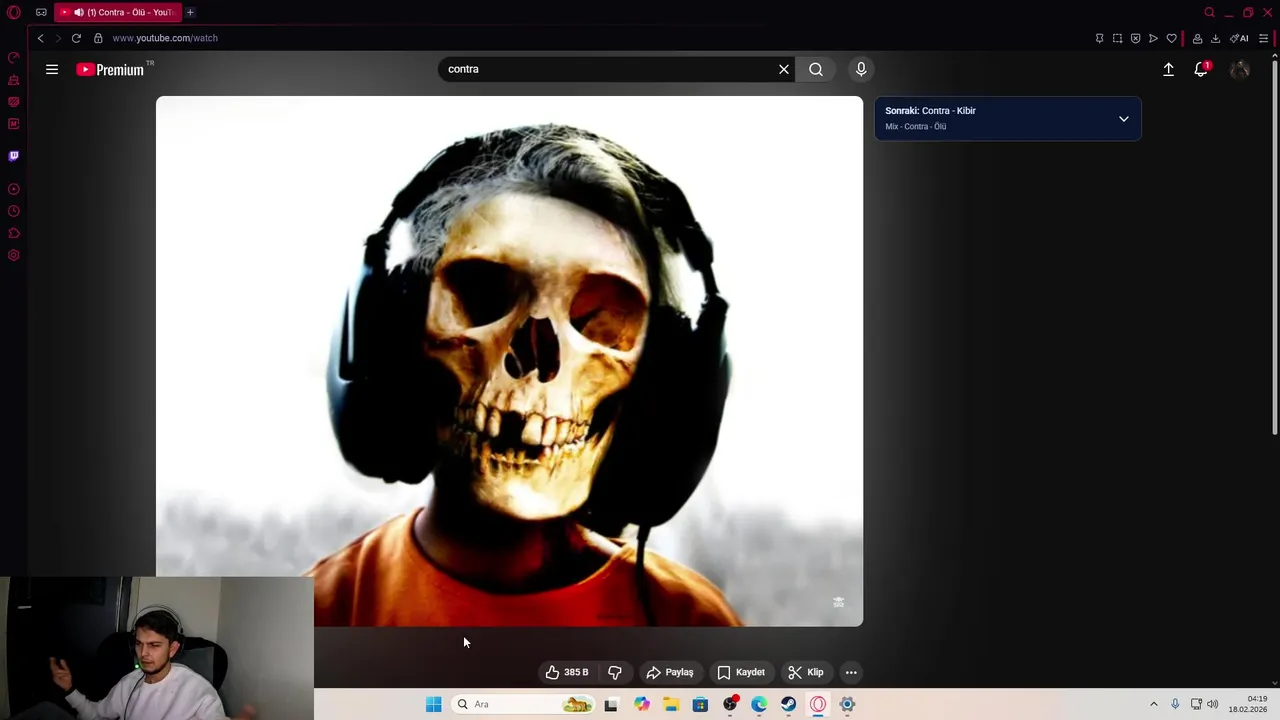Take a snapshot with the capture icon
This screenshot has width=1280, height=720.
point(1117,38)
